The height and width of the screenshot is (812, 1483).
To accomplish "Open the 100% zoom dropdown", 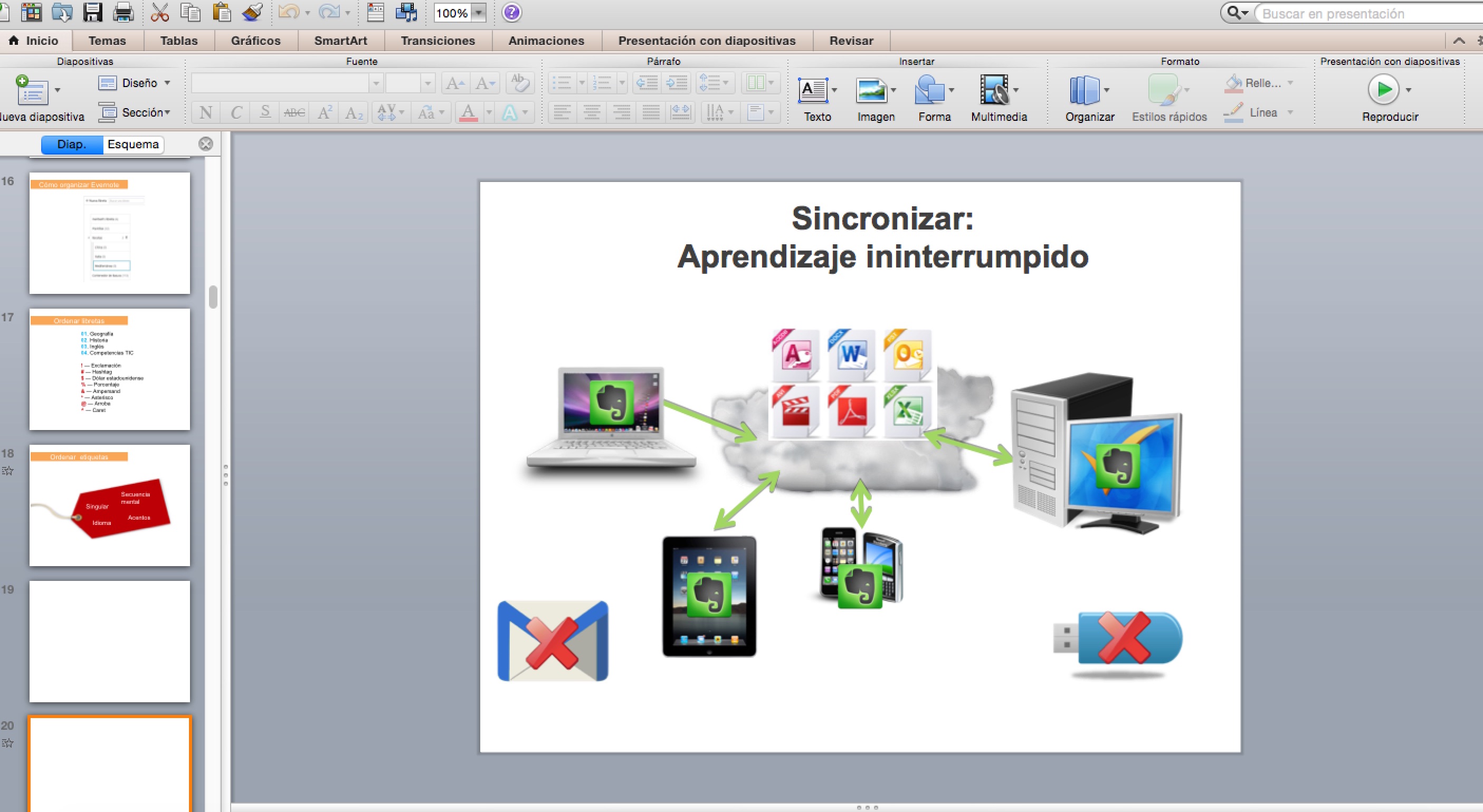I will pyautogui.click(x=478, y=13).
